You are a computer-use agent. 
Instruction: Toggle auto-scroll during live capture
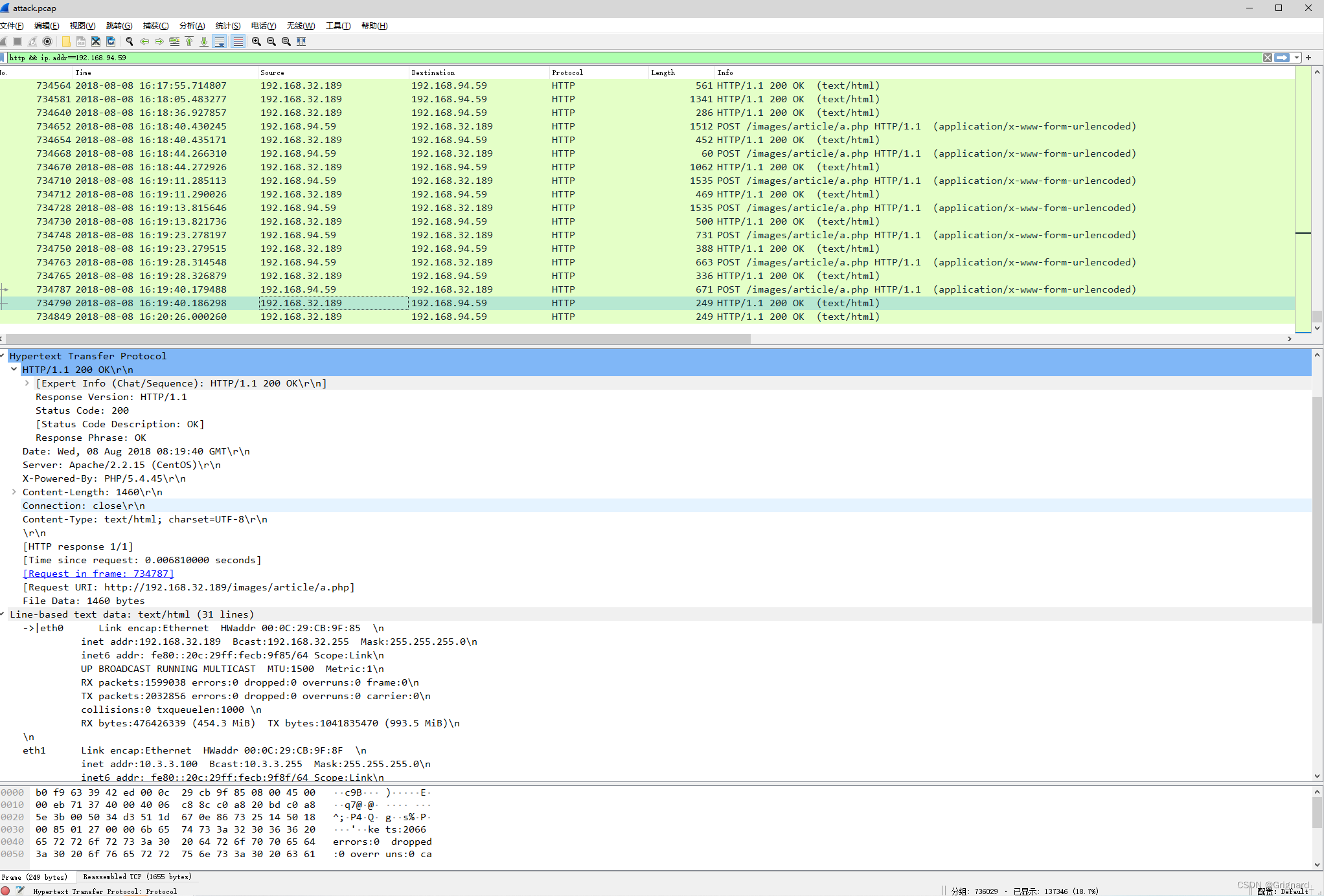pyautogui.click(x=220, y=41)
